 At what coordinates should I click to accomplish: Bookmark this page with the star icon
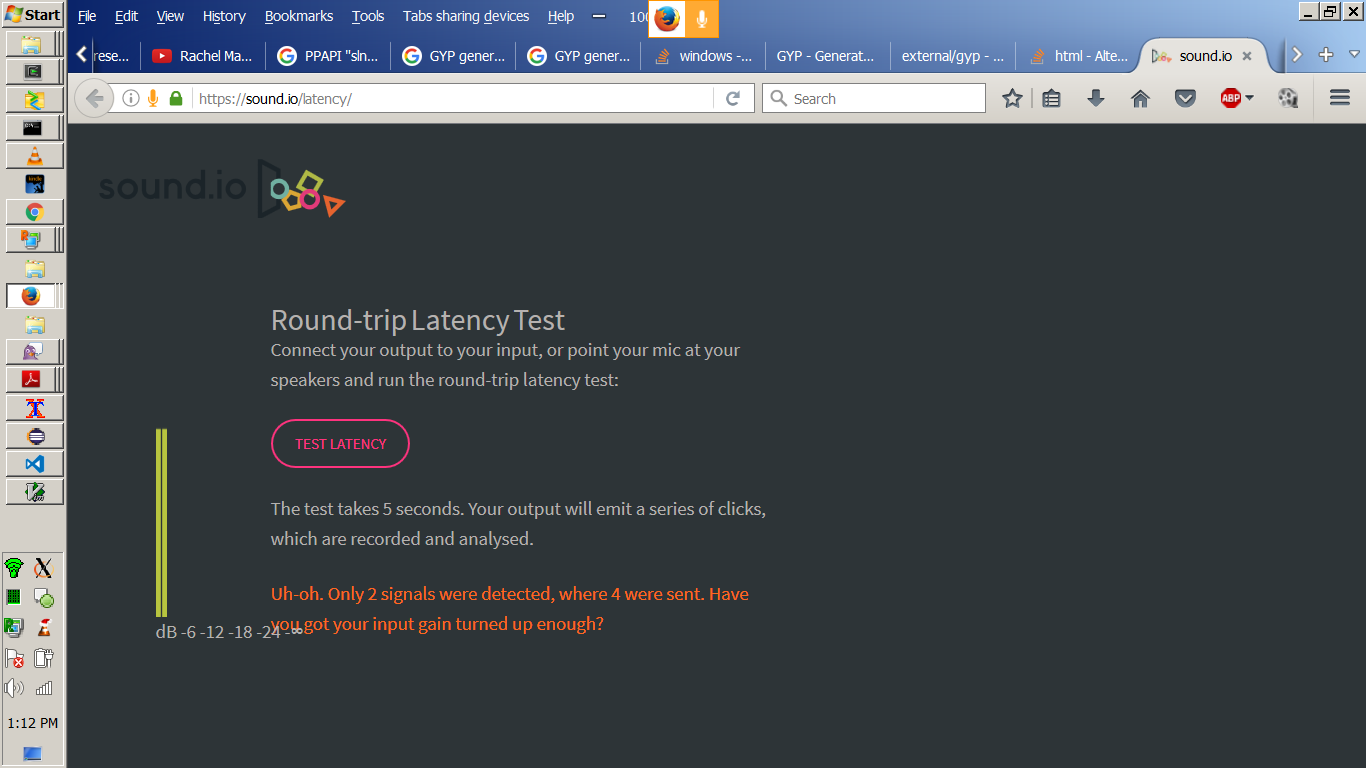(x=1012, y=98)
